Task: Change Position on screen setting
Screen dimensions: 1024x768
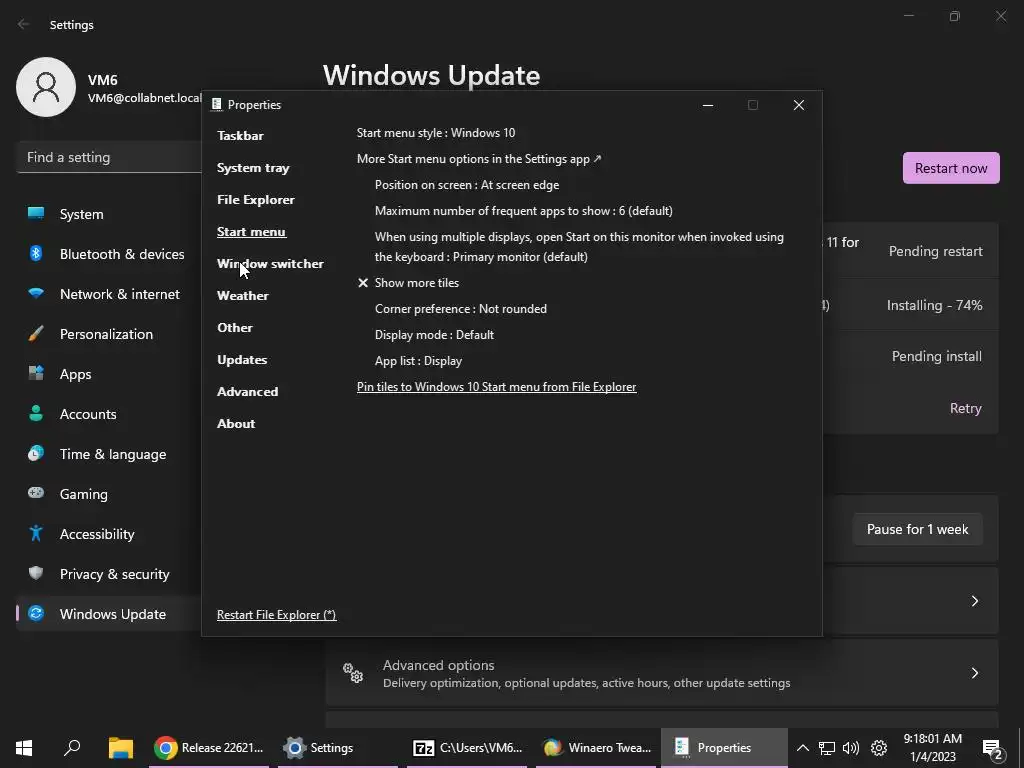Action: pos(467,185)
